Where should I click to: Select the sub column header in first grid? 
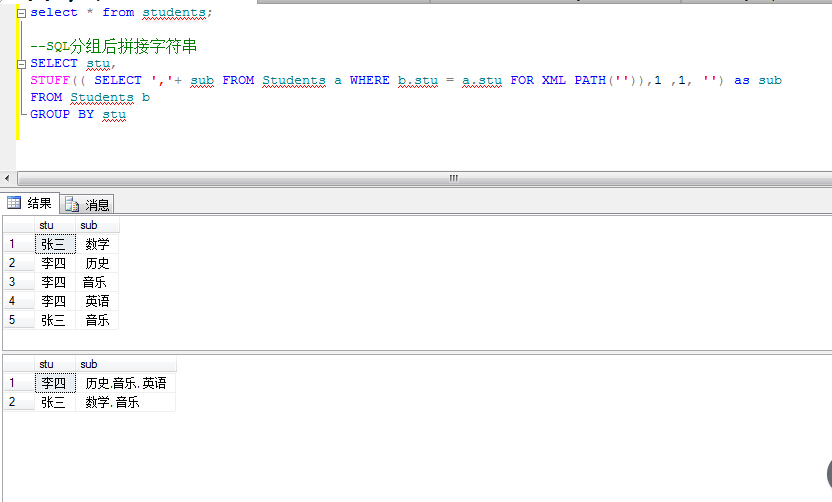(98, 225)
